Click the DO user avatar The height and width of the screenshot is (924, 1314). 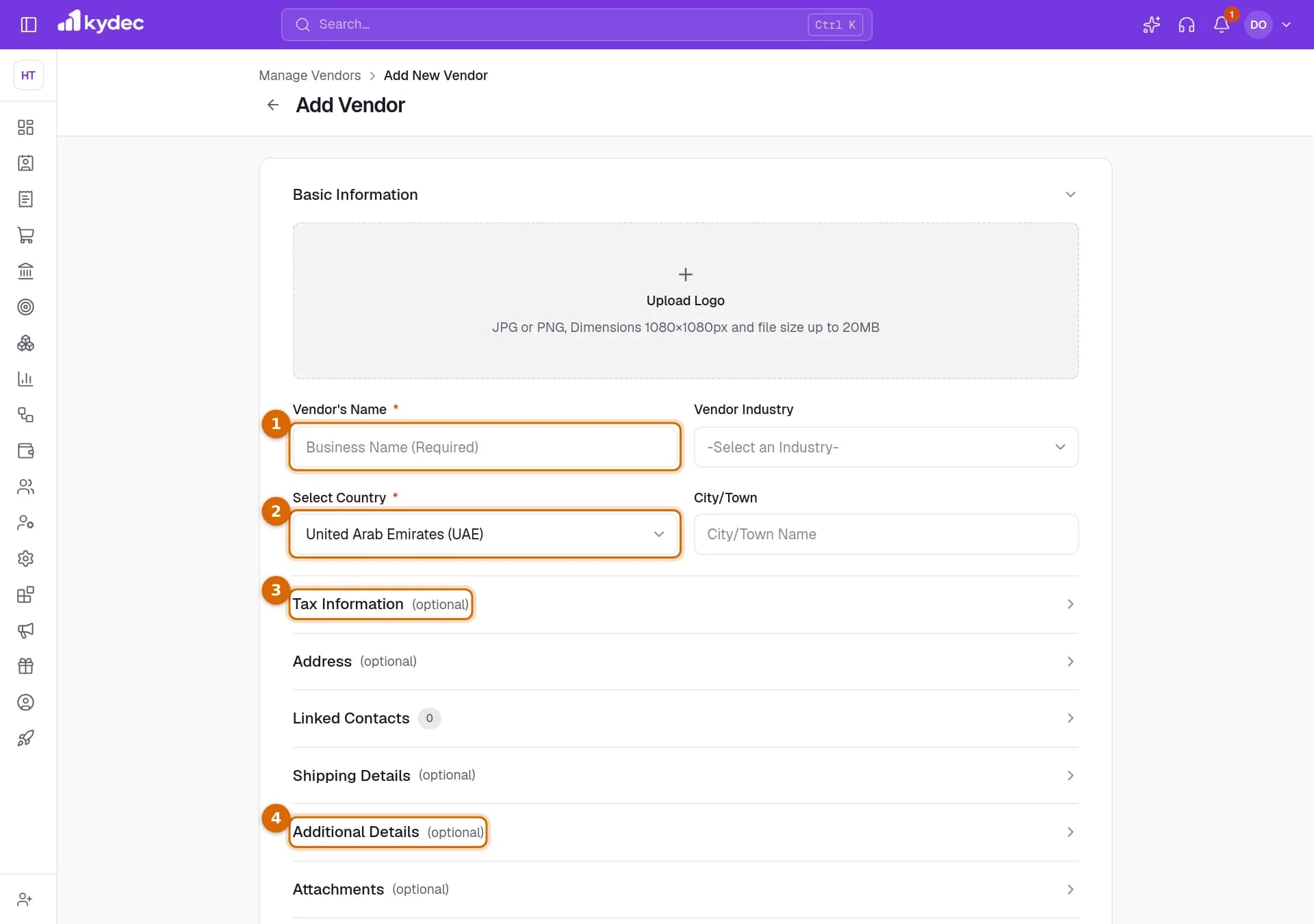click(1258, 25)
